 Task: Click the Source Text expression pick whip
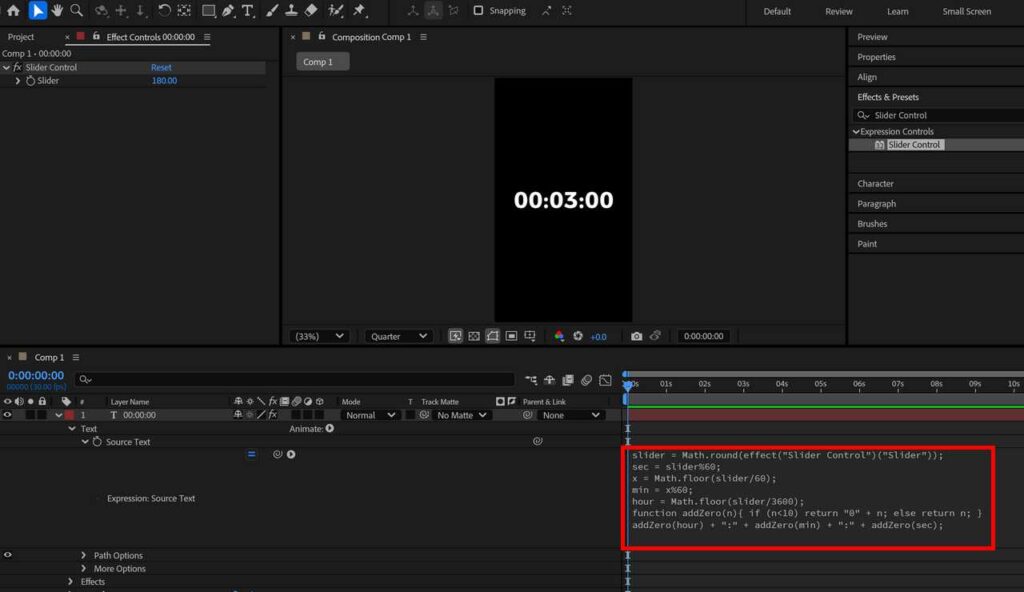(x=278, y=454)
